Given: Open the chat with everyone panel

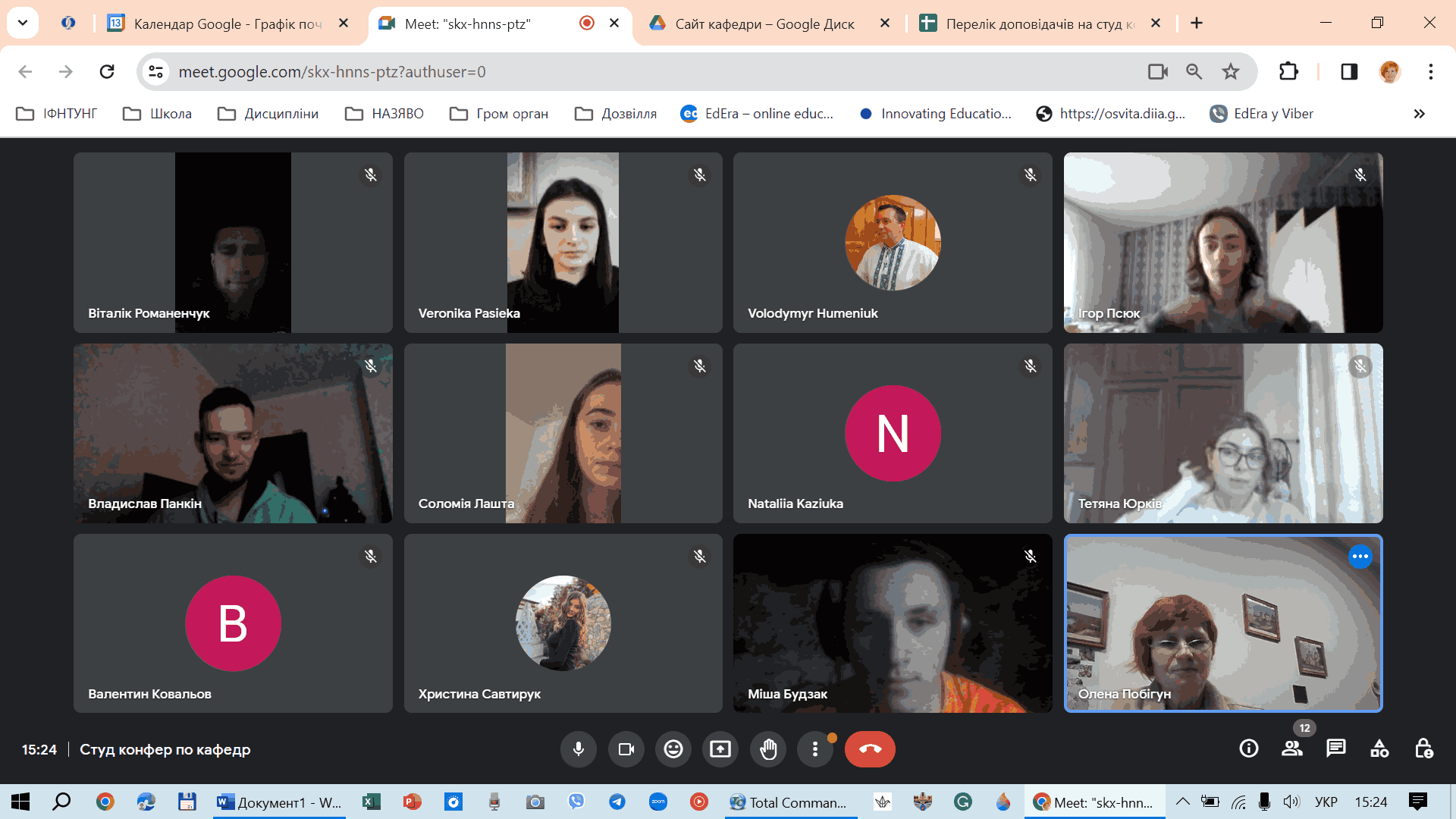Looking at the screenshot, I should pyautogui.click(x=1335, y=749).
